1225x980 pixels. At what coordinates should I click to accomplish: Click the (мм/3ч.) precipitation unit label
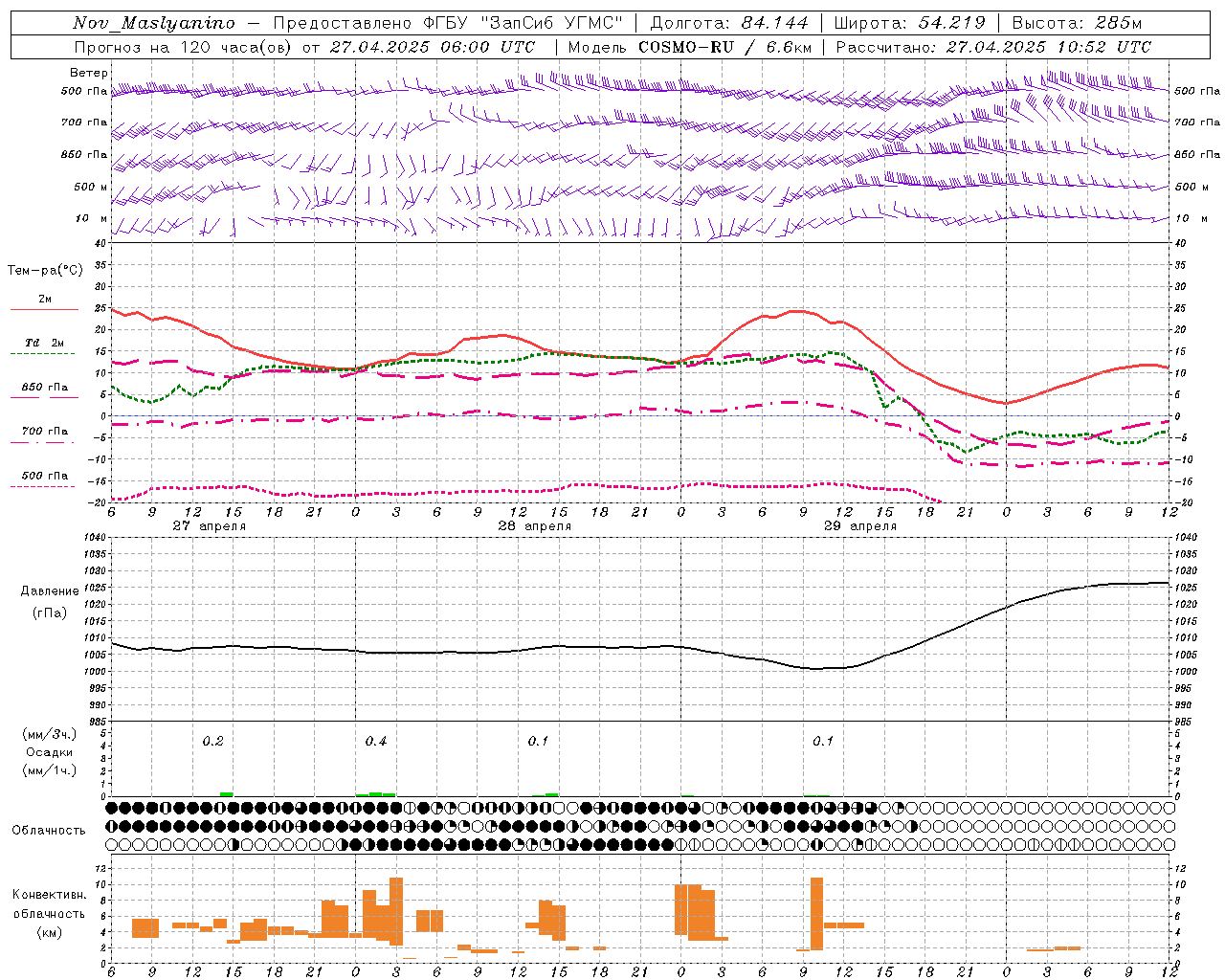(50, 734)
